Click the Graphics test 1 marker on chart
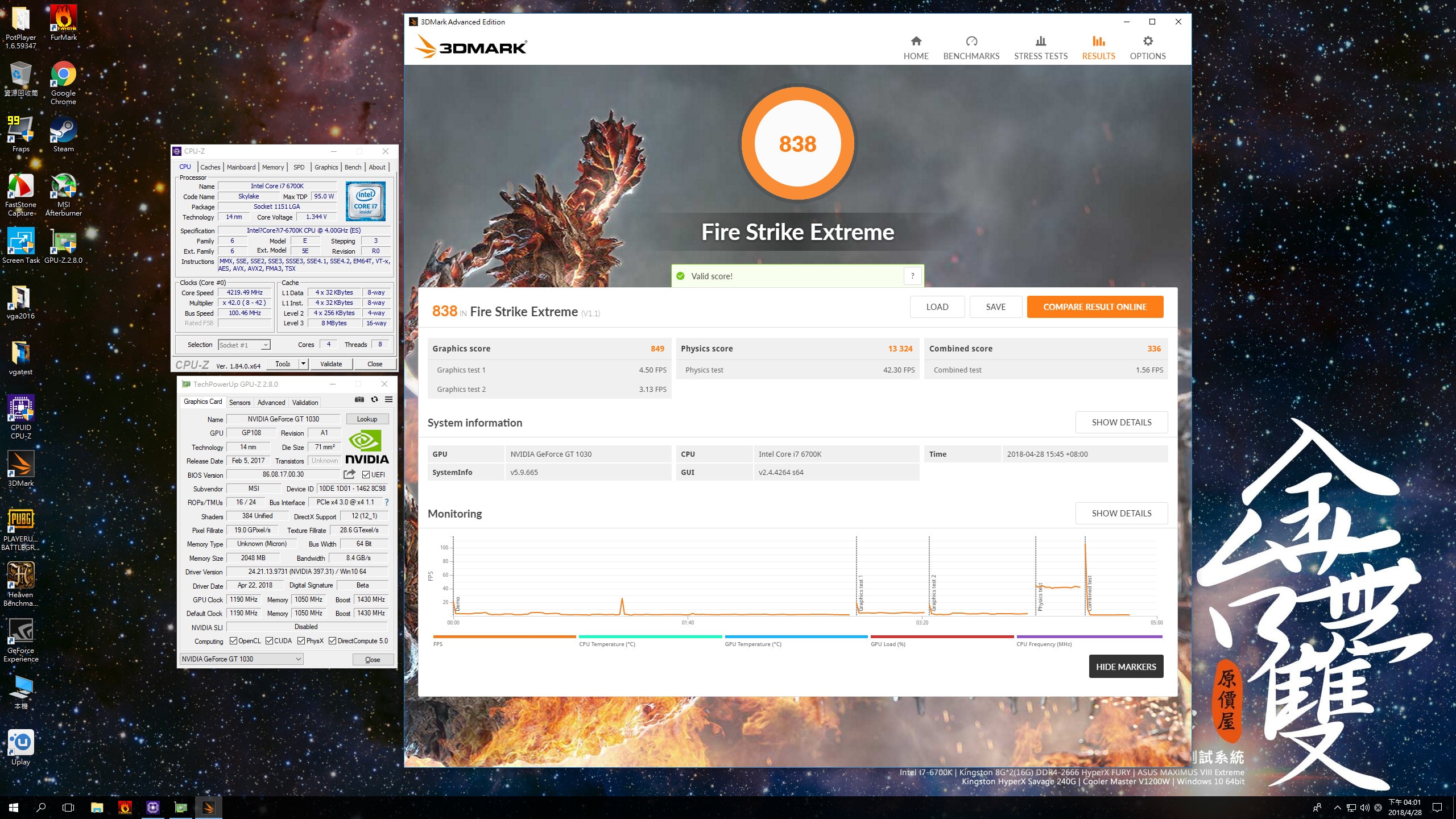This screenshot has width=1456, height=819. coord(861,593)
